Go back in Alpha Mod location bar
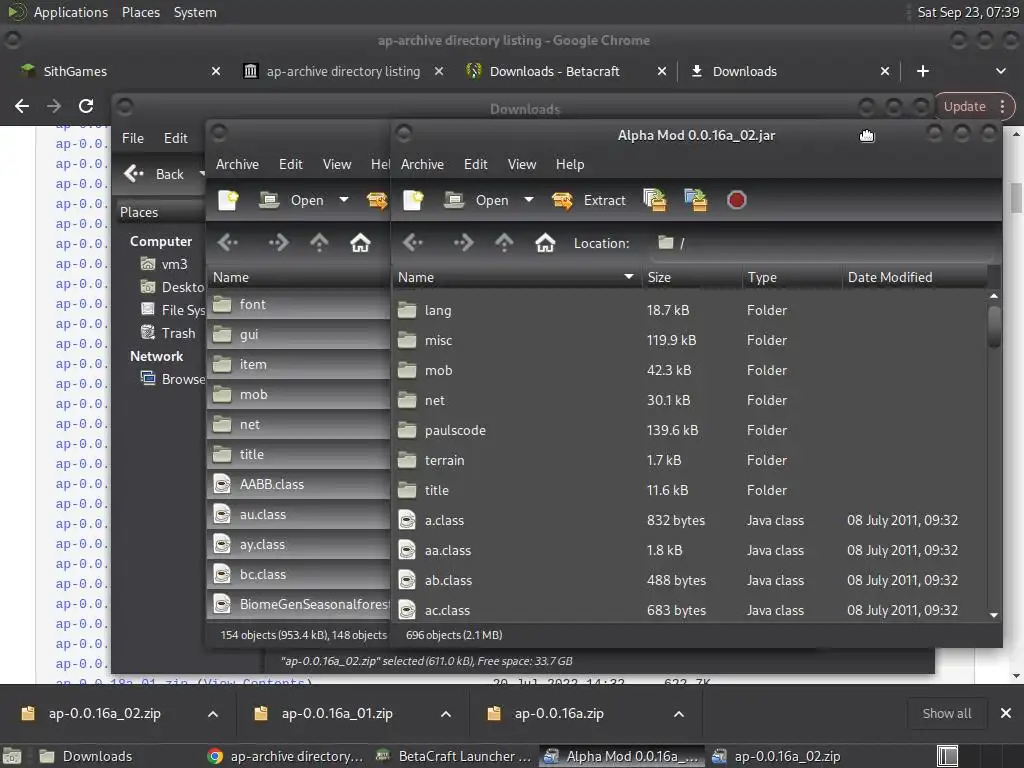 point(413,243)
